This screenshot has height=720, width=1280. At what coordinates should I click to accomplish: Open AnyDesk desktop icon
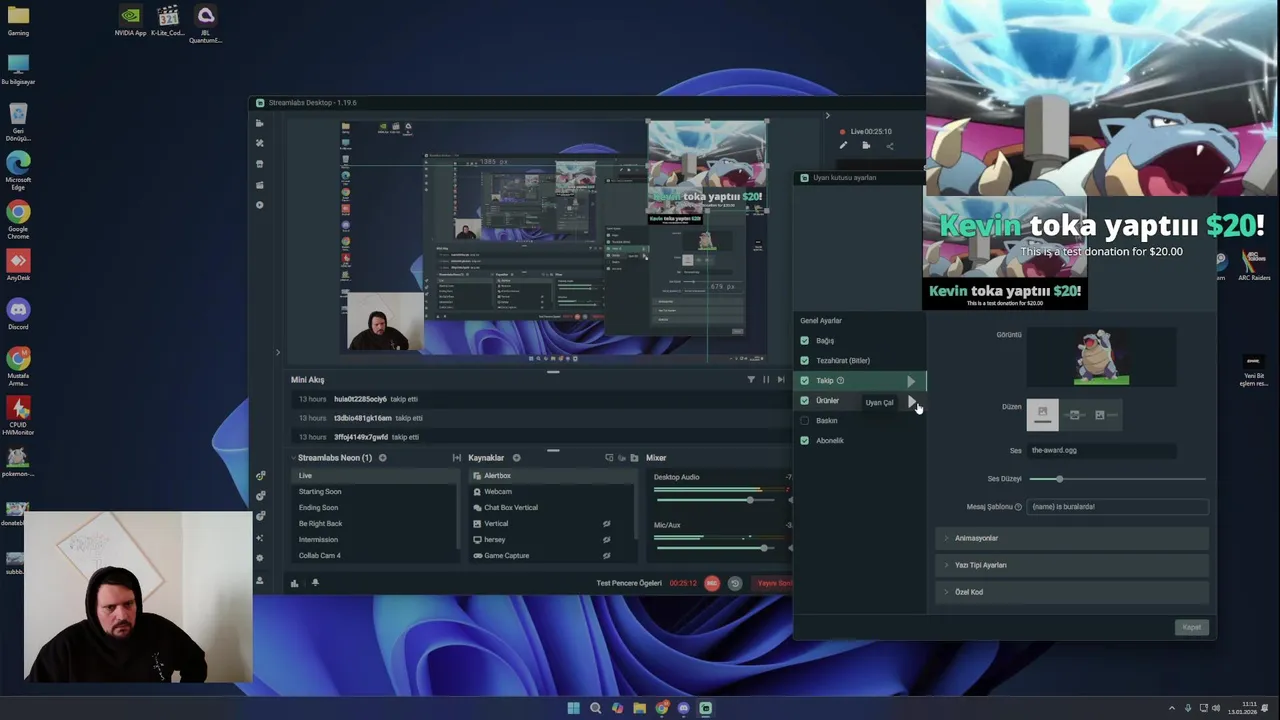[x=18, y=265]
